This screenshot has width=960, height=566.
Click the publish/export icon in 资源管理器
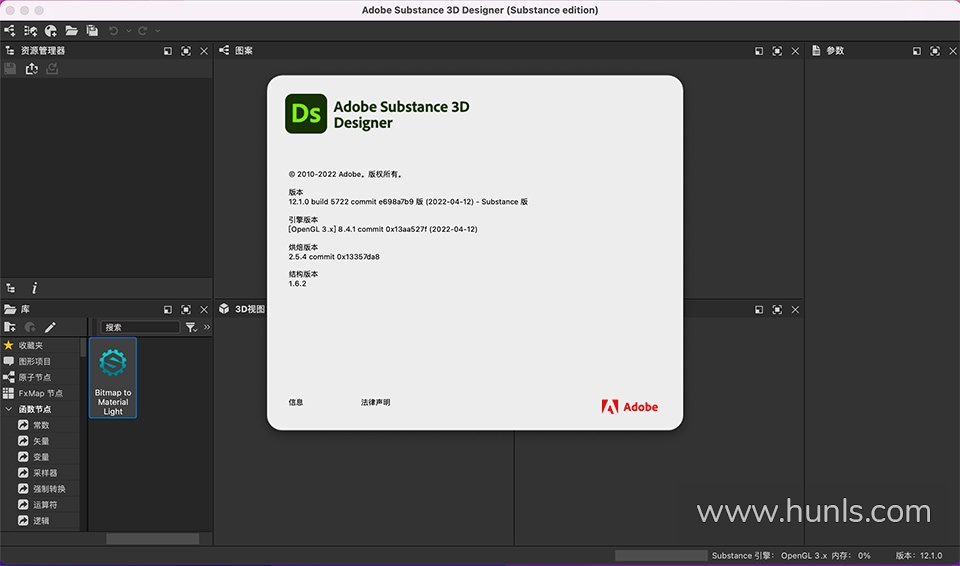pos(31,69)
